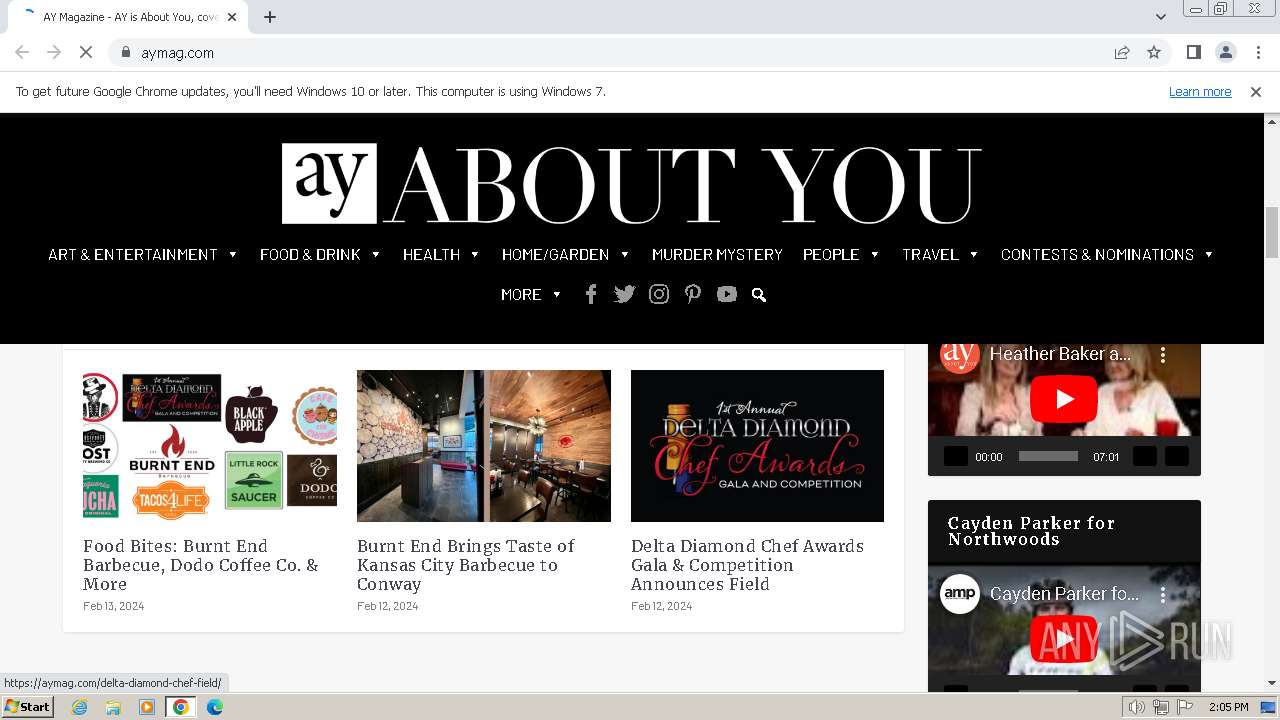Open Delta Diamond Chef Awards Gala article title
1280x720 pixels.
click(747, 565)
